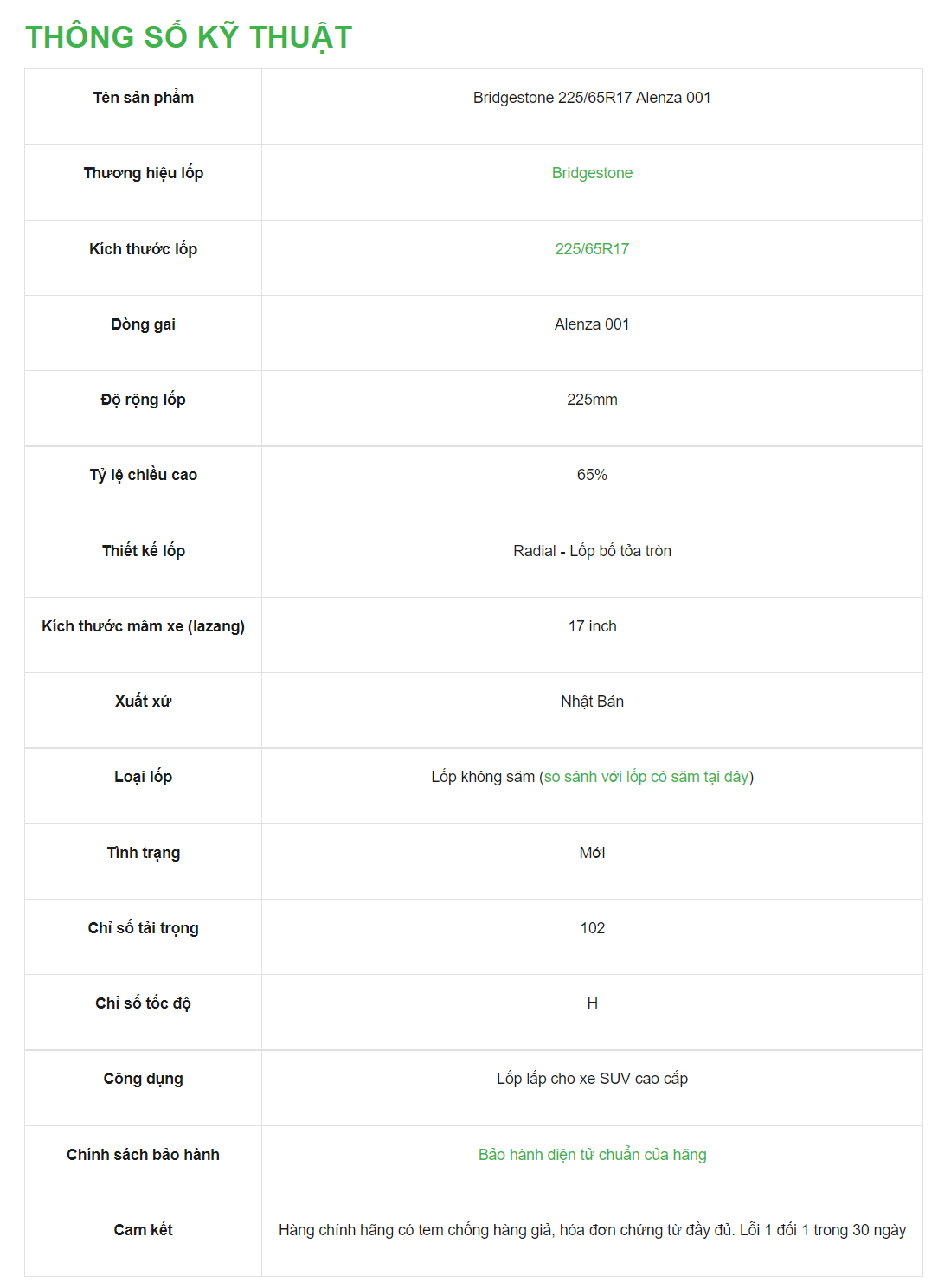Viewport: 938px width, 1288px height.
Task: Click the 'Nhật Bản' origin value
Action: 592,702
